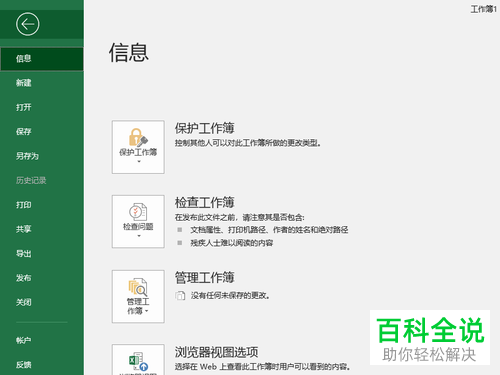Expand the 保护工作簿 dropdown arrow

tap(139, 162)
